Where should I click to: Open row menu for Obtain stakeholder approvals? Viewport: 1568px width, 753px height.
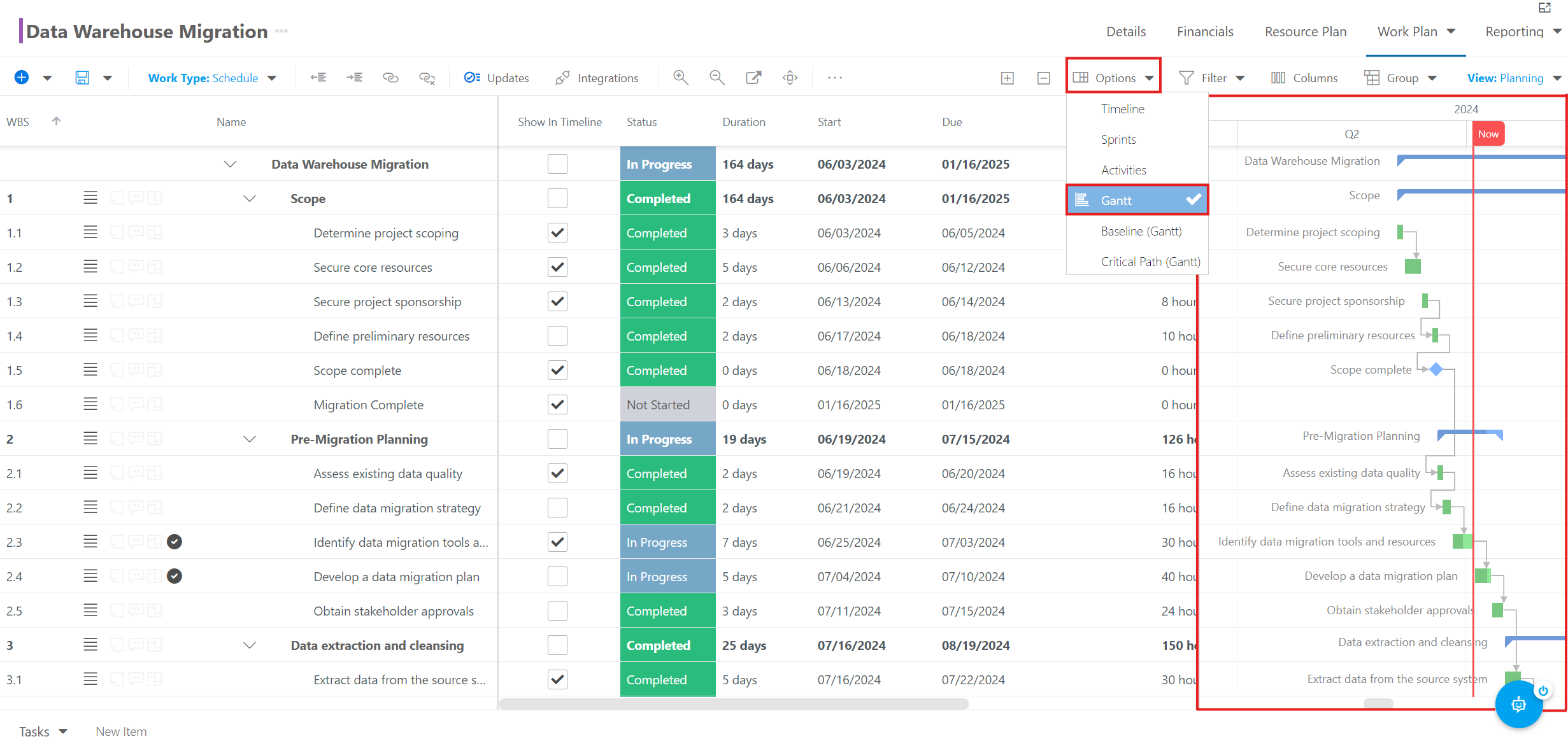(90, 610)
